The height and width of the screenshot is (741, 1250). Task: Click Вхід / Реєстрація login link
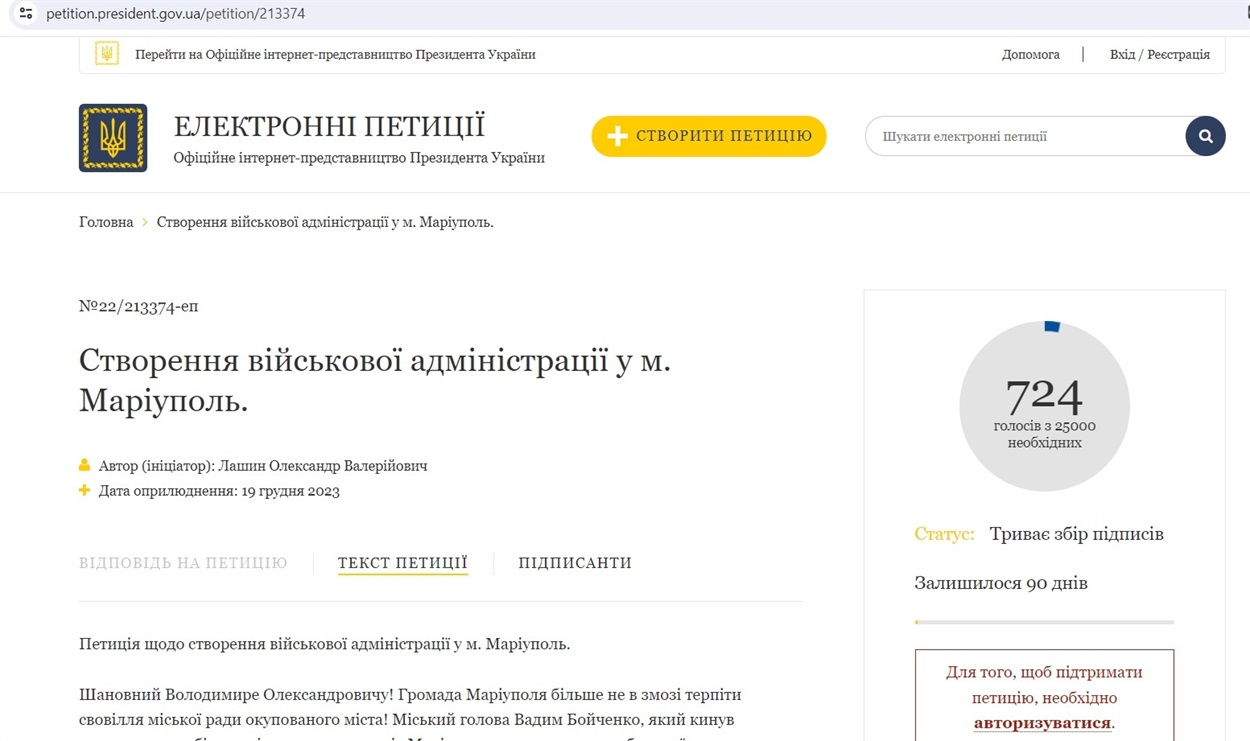click(1159, 55)
